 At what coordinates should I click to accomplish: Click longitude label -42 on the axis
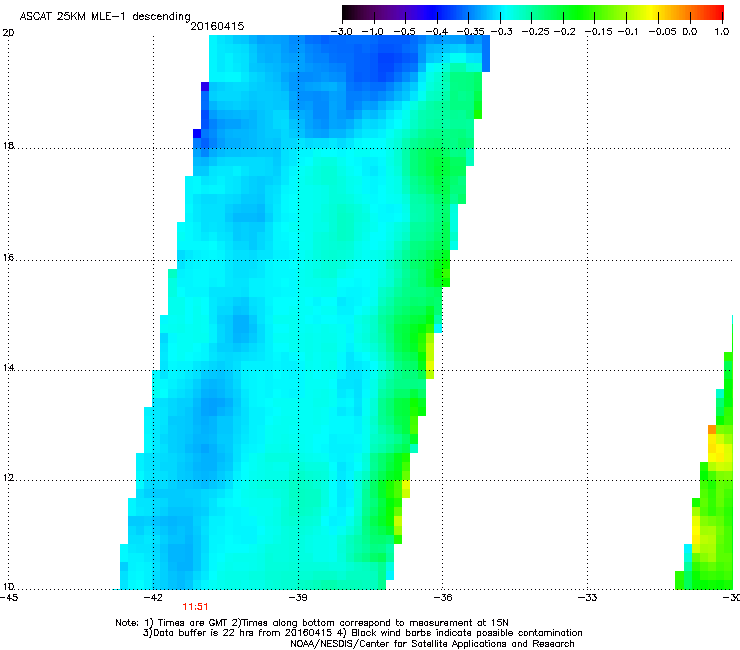152,598
